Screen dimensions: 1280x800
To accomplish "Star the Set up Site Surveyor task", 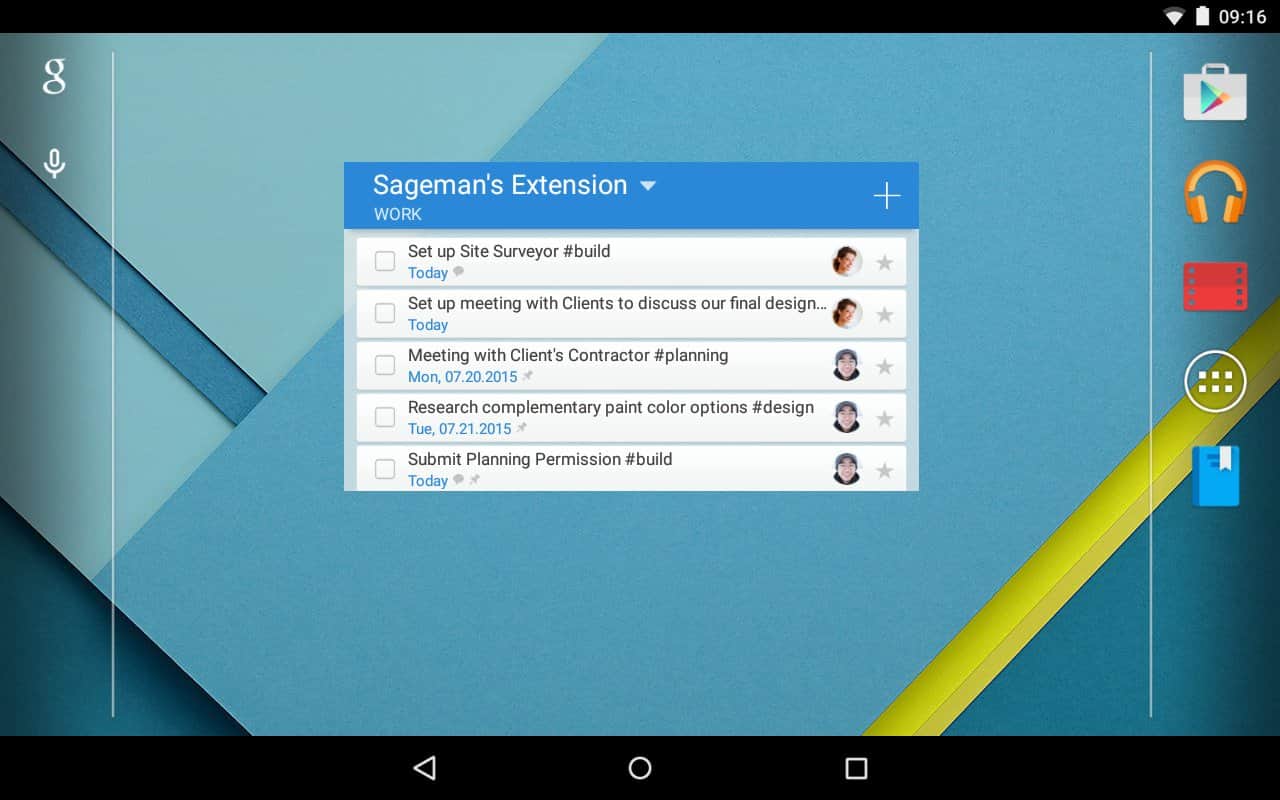I will [x=884, y=263].
